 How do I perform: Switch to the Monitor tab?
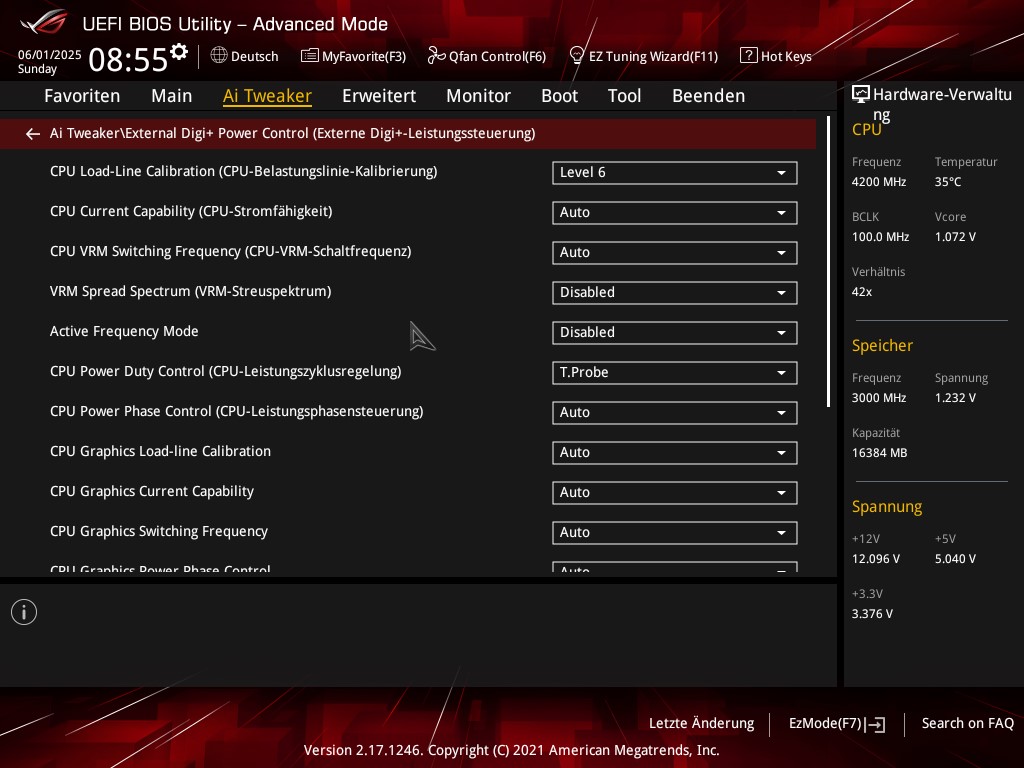tap(478, 96)
